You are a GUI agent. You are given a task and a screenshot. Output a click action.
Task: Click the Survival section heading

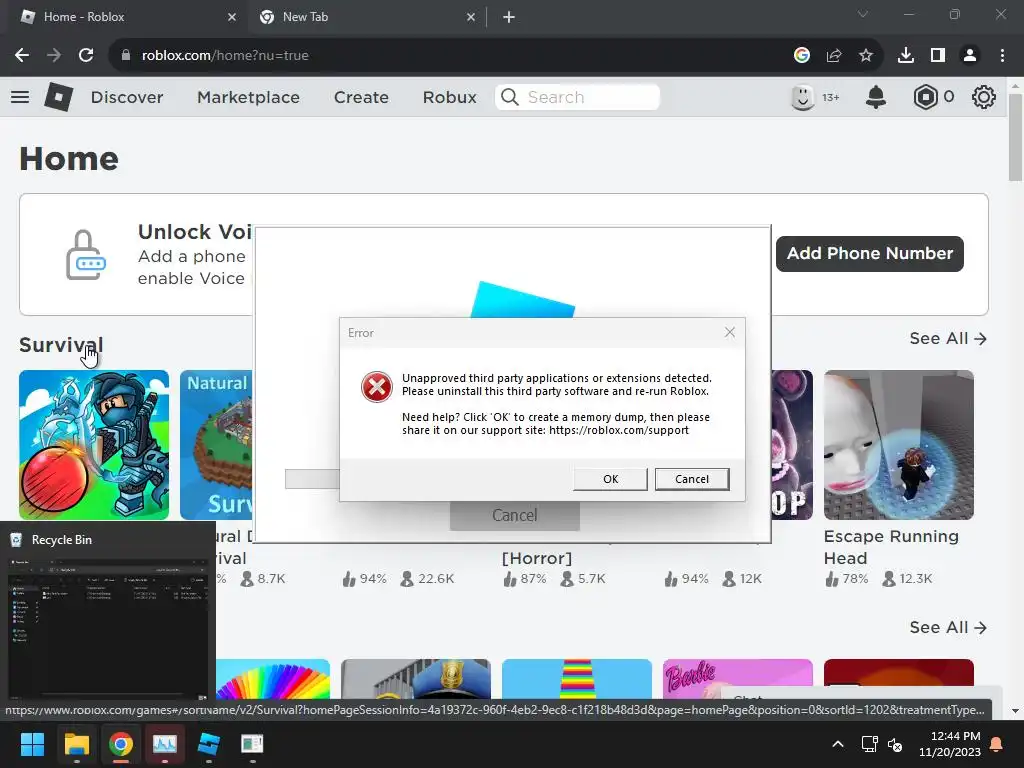(x=61, y=345)
